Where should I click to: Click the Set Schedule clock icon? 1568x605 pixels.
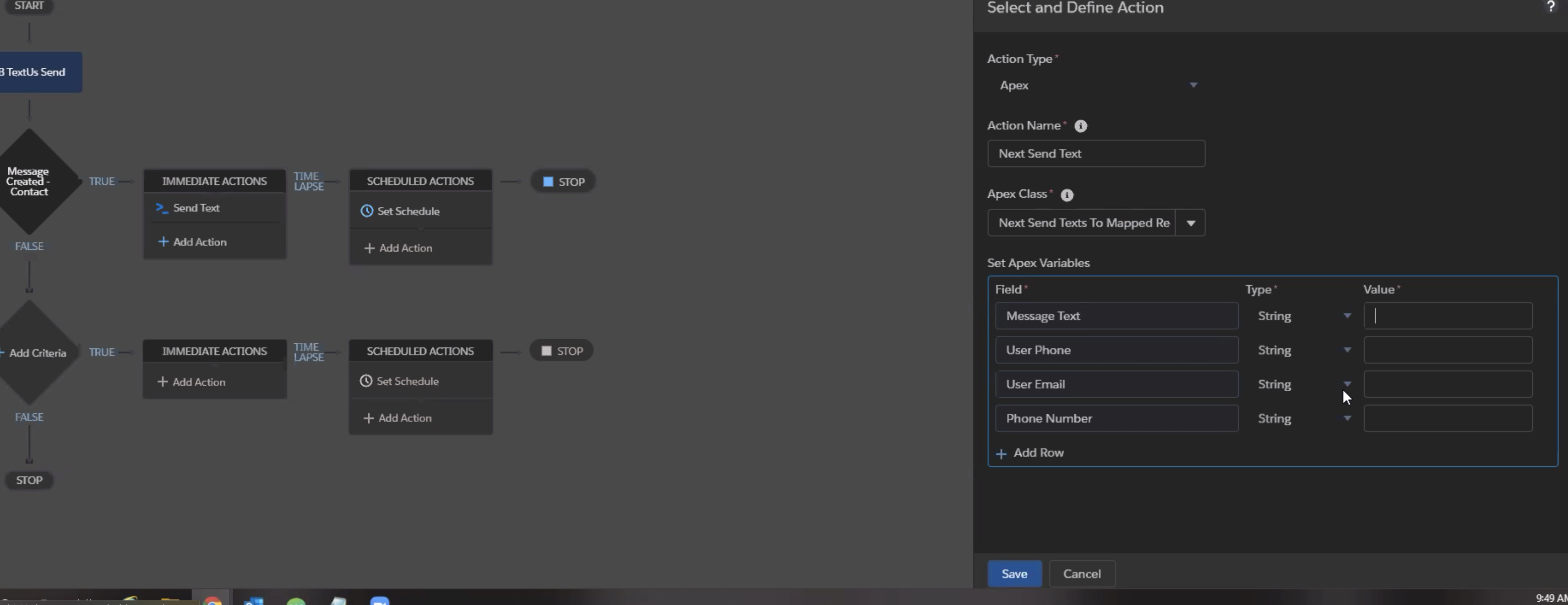(x=367, y=211)
